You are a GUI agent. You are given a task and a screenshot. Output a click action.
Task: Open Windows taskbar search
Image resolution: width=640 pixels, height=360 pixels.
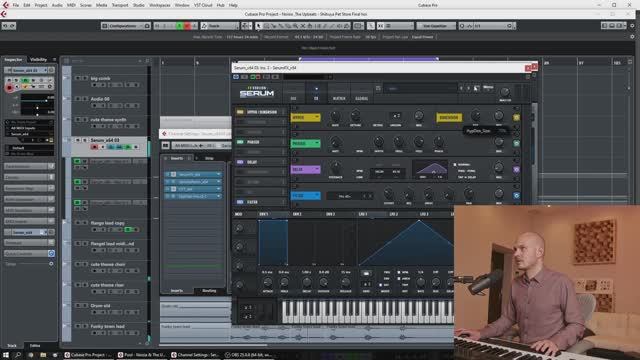(18, 355)
